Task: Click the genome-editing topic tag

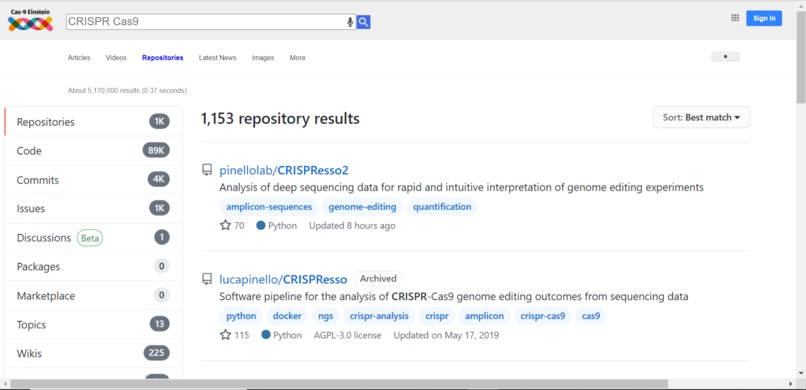Action: tap(362, 207)
